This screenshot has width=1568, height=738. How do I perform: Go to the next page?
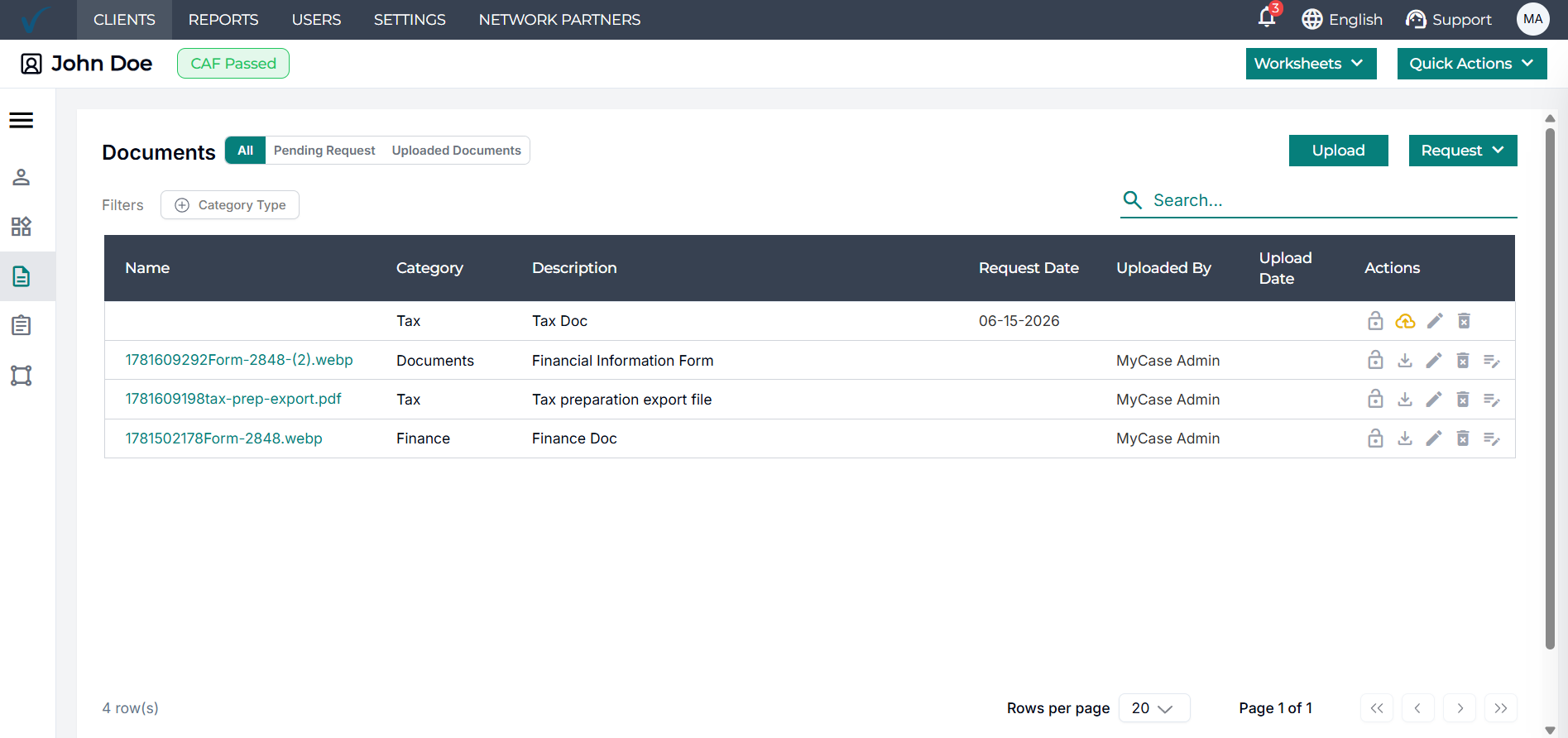[1460, 708]
